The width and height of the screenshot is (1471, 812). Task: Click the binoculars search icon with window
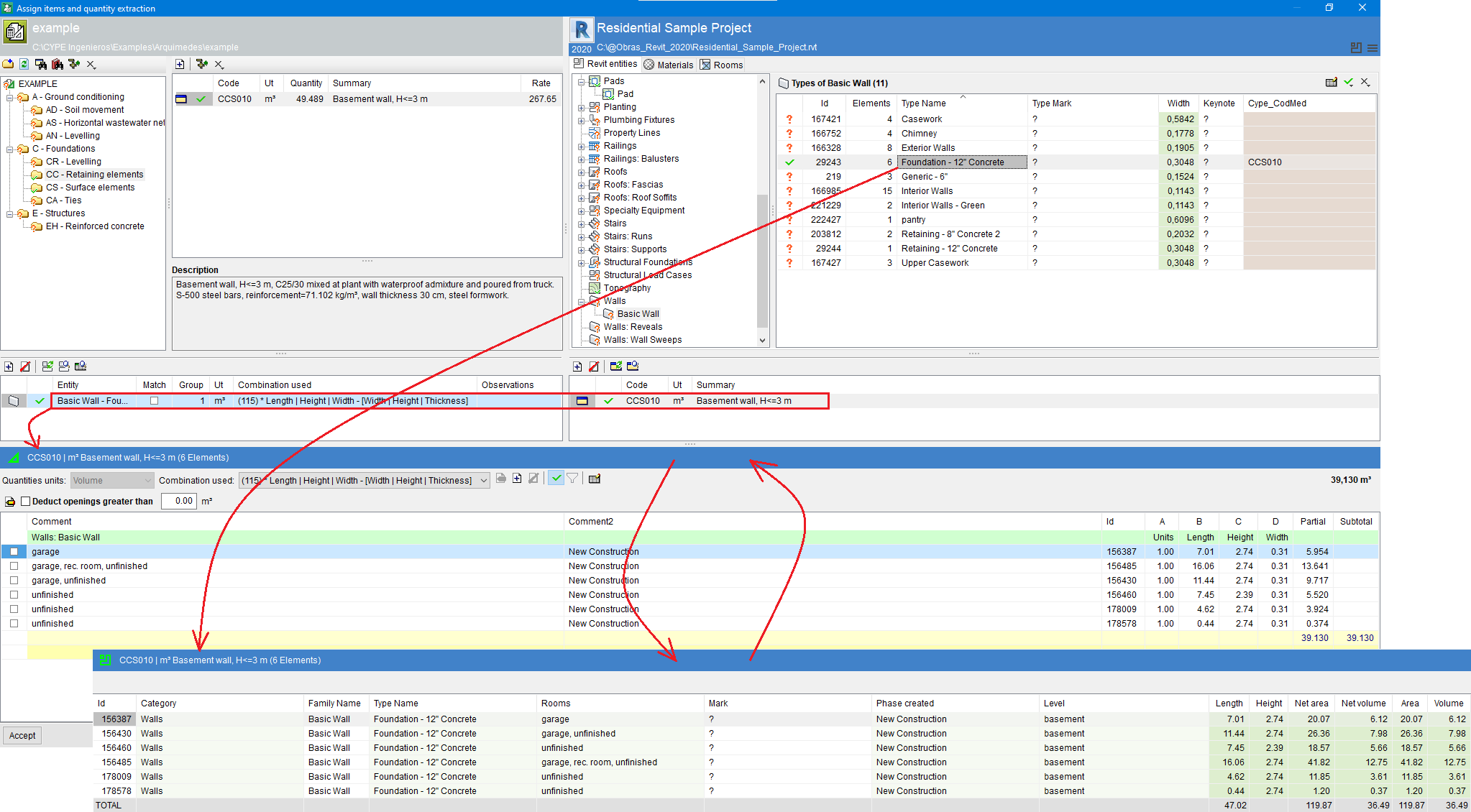(x=41, y=64)
